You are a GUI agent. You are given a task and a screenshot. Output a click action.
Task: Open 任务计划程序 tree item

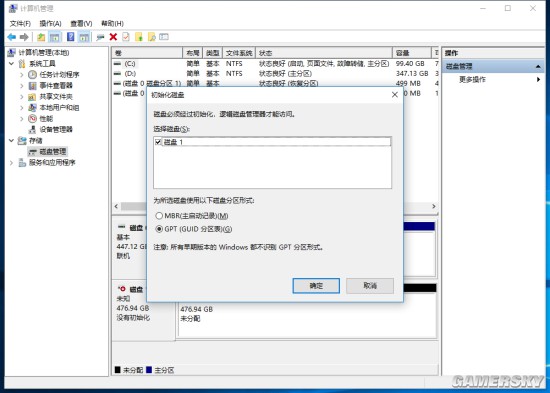pos(59,74)
